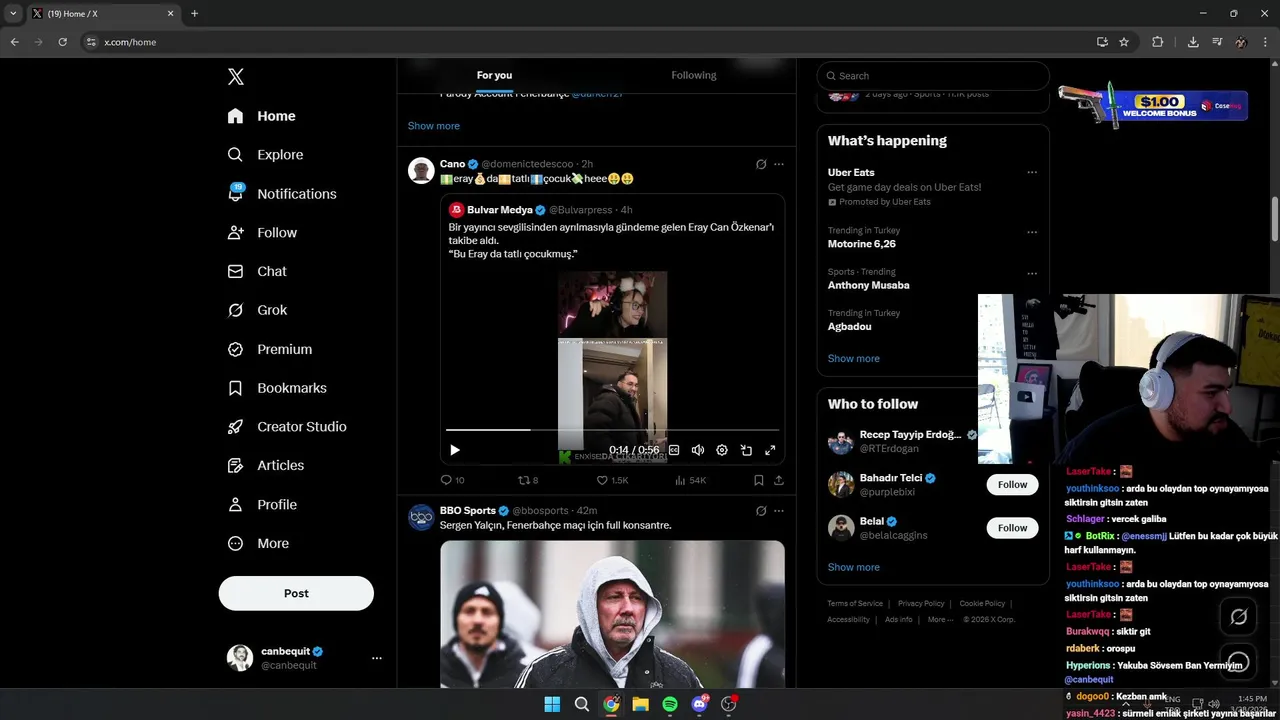Click the Creator Studio rocket icon

point(236,427)
